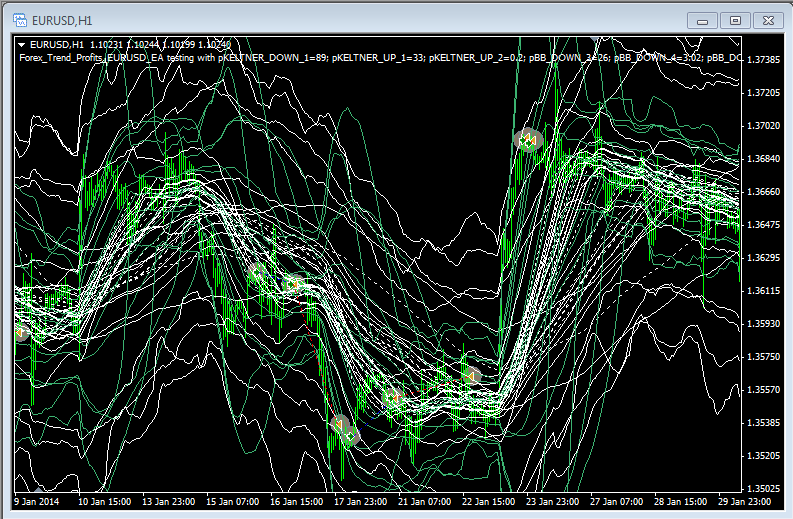Screen dimensions: 793x519
Task: Close the EURUSD,H1 chart window
Action: 768,21
